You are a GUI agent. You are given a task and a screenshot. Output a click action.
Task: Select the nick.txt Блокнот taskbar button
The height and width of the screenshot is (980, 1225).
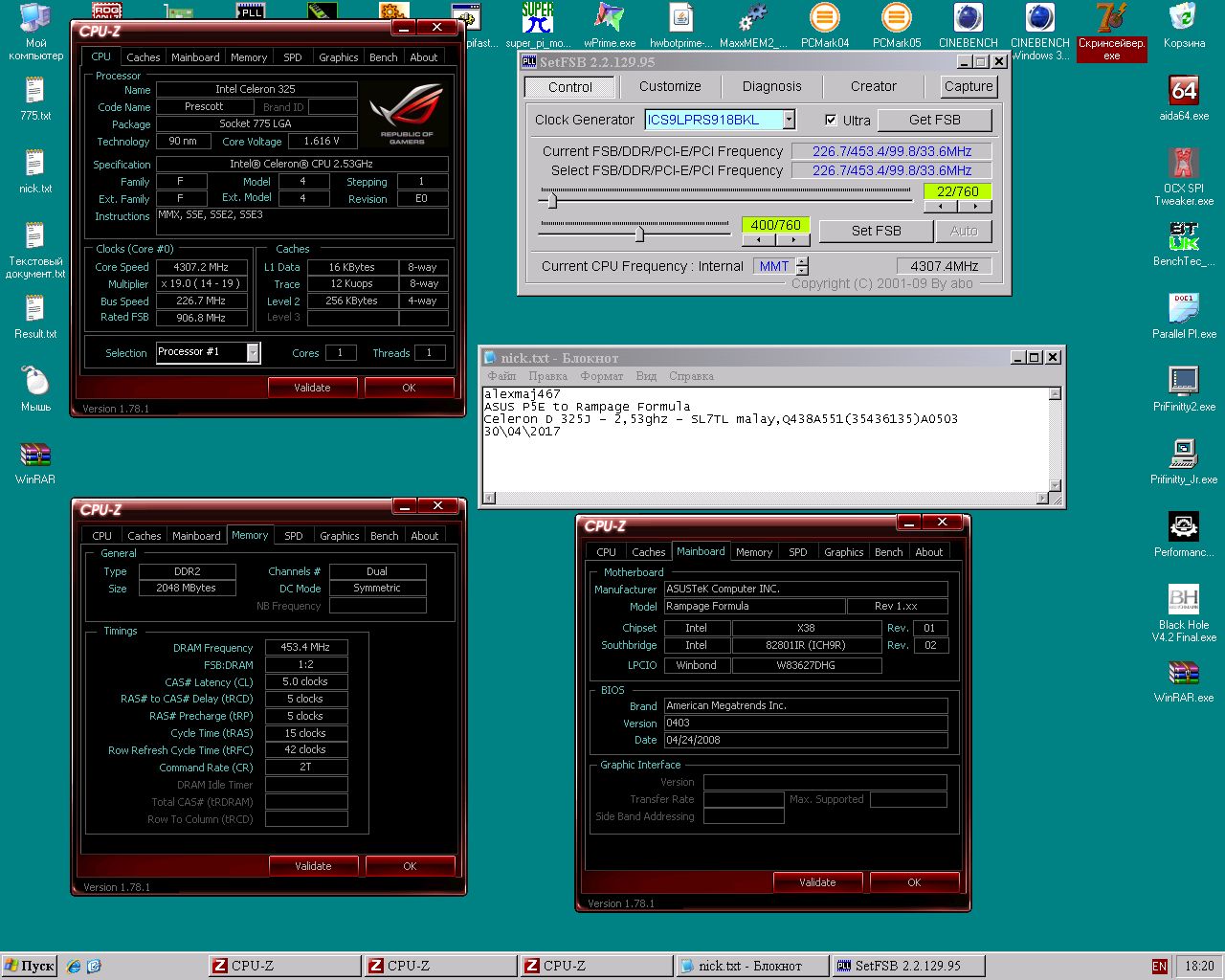(751, 966)
